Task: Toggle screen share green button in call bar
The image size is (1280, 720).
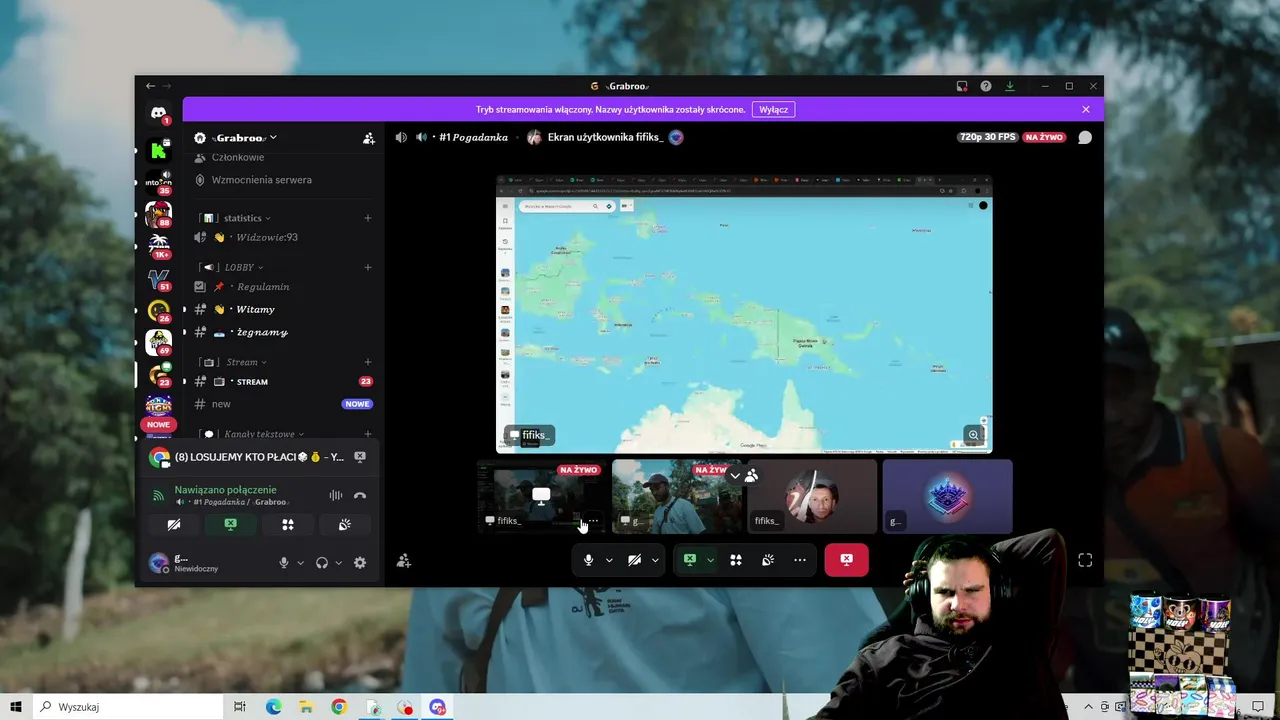Action: 689,560
